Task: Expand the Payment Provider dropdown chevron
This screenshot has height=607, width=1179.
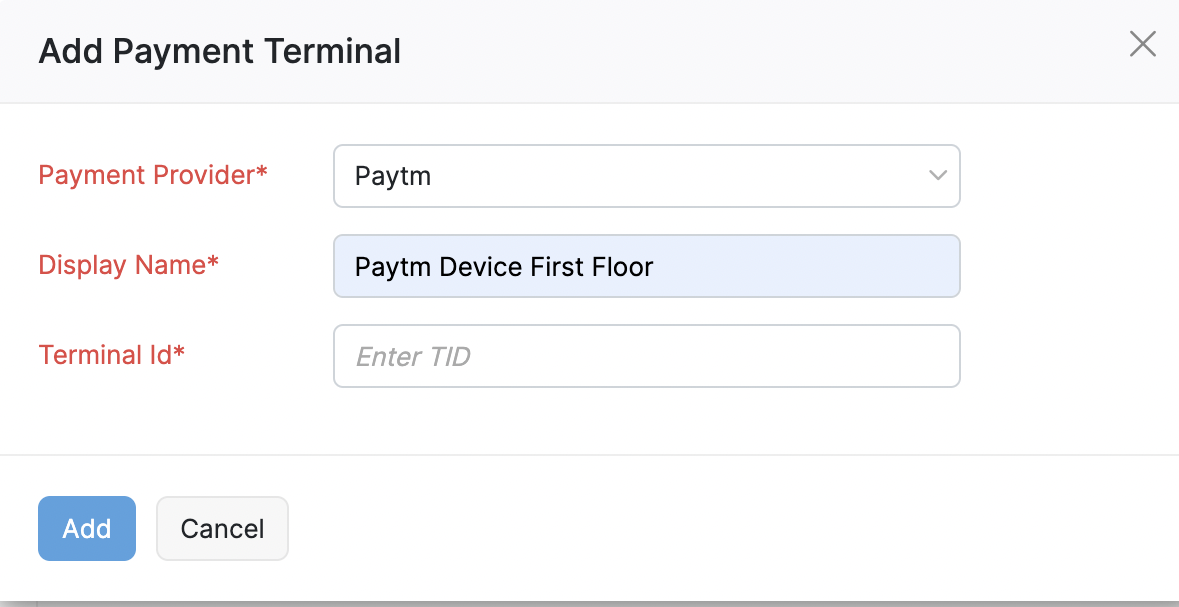Action: (x=937, y=176)
